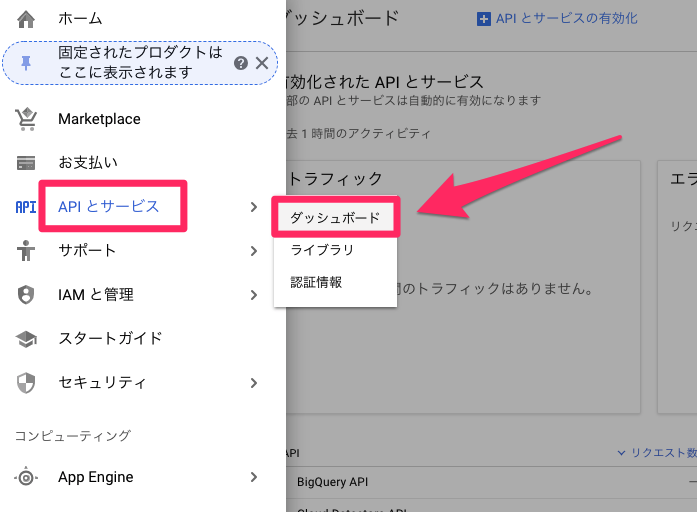Image resolution: width=697 pixels, height=512 pixels.
Task: Expand the サポート submenu chevron
Action: 254,251
